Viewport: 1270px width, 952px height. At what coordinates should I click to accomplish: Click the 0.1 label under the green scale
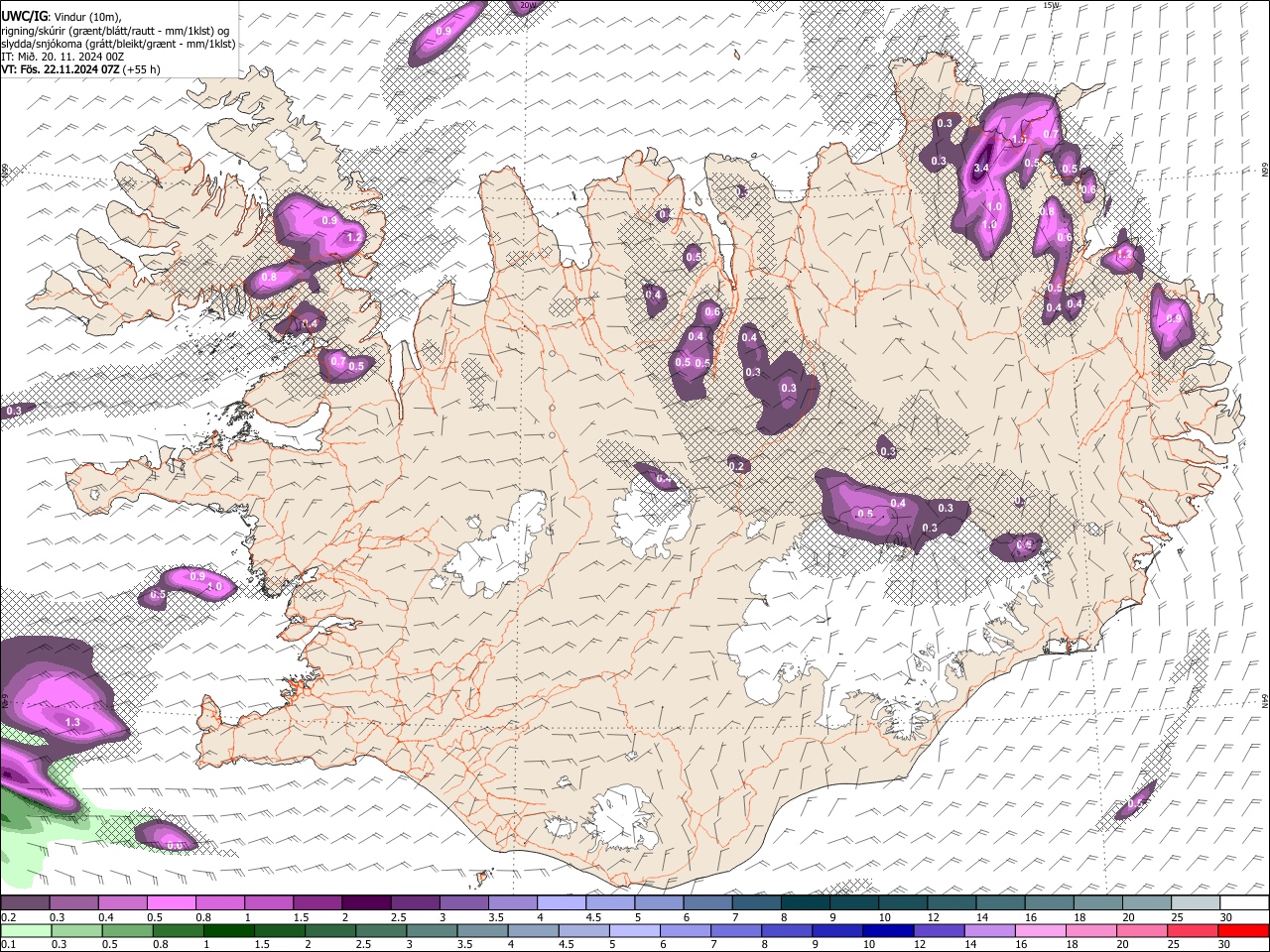pyautogui.click(x=8, y=945)
